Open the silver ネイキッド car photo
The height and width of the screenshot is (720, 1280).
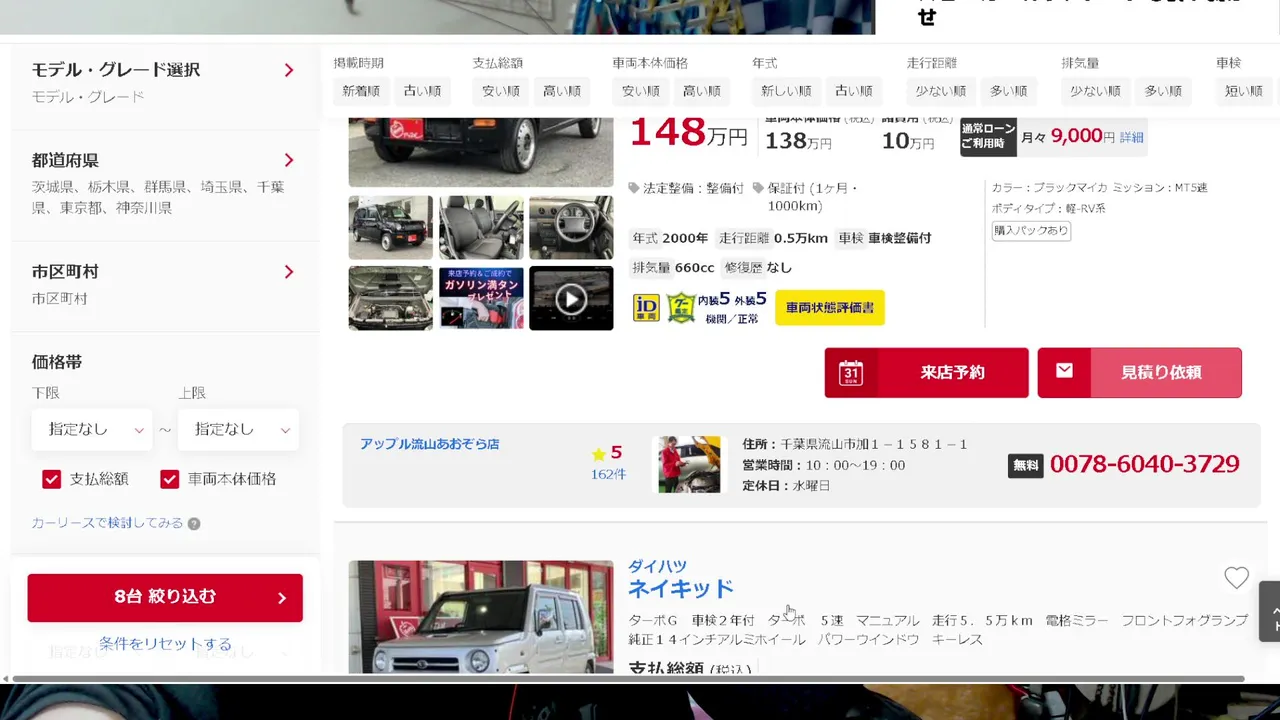(481, 616)
